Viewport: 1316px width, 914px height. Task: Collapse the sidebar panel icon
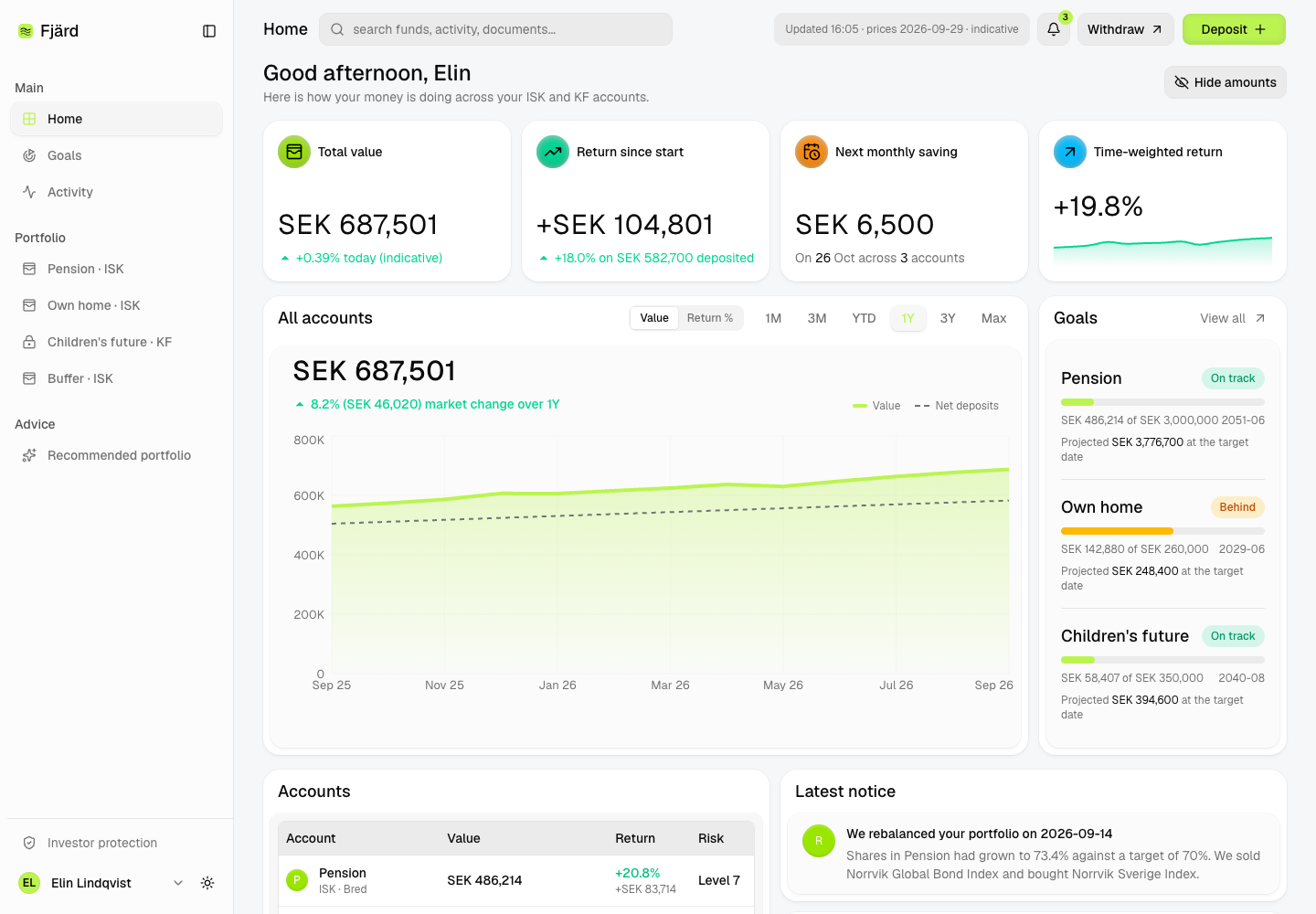click(209, 31)
